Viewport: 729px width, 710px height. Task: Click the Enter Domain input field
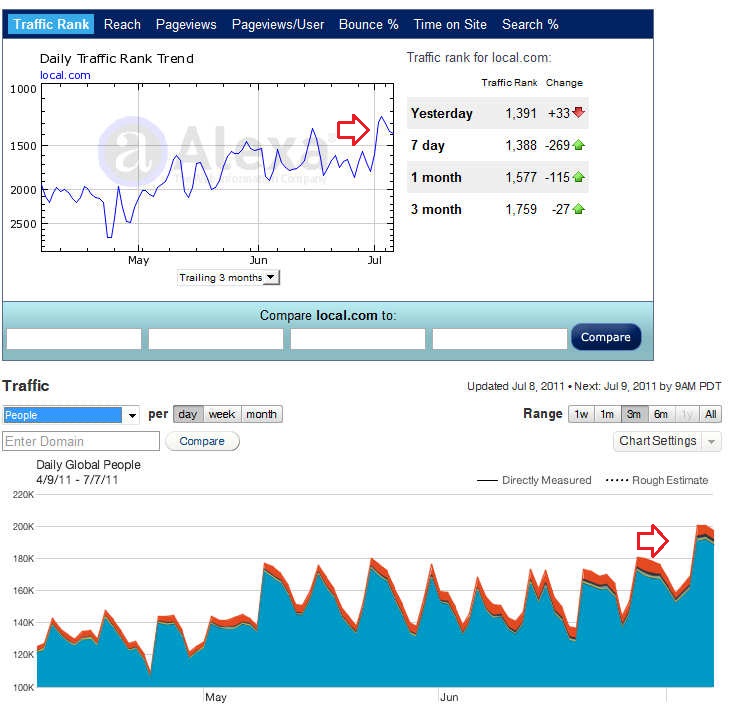click(x=81, y=441)
